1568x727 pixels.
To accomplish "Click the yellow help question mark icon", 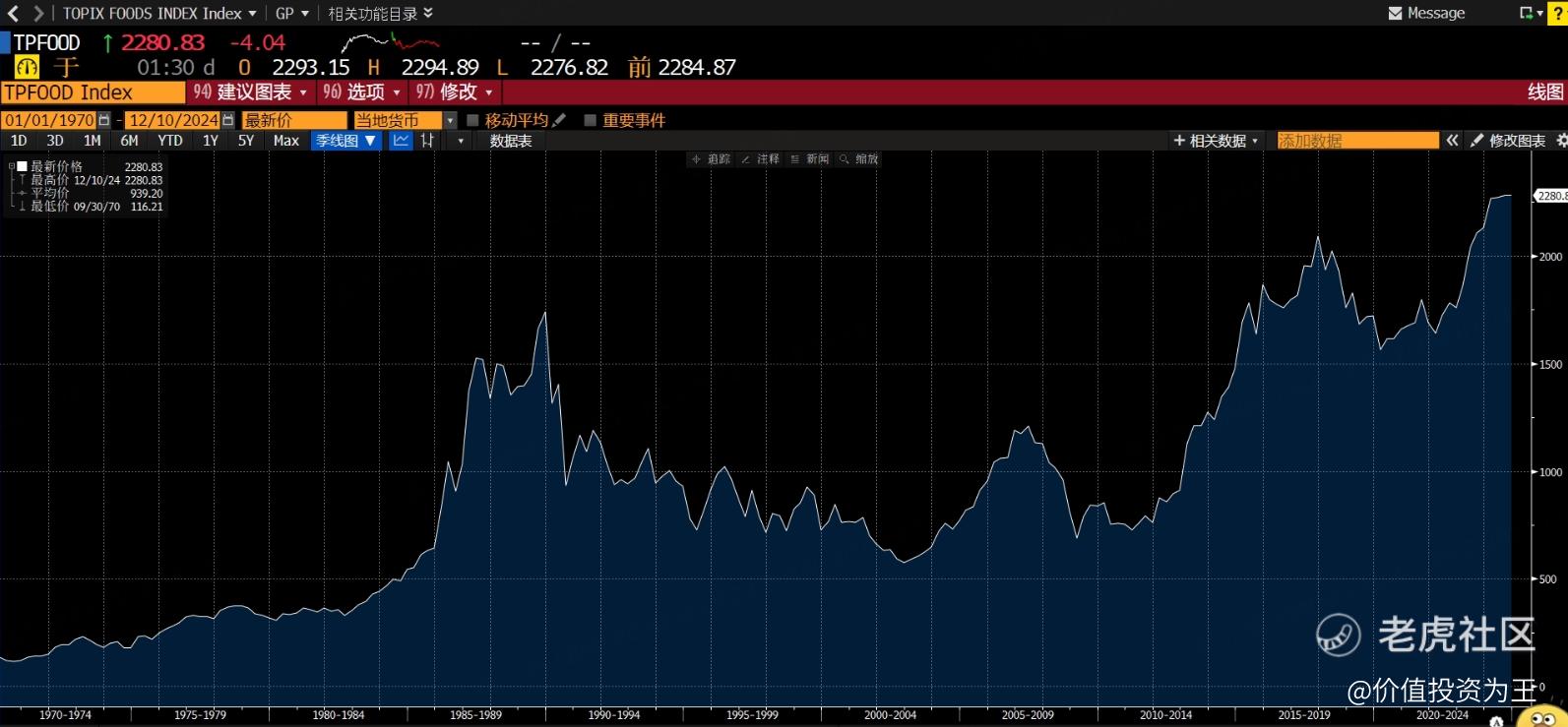I will pos(1556,13).
